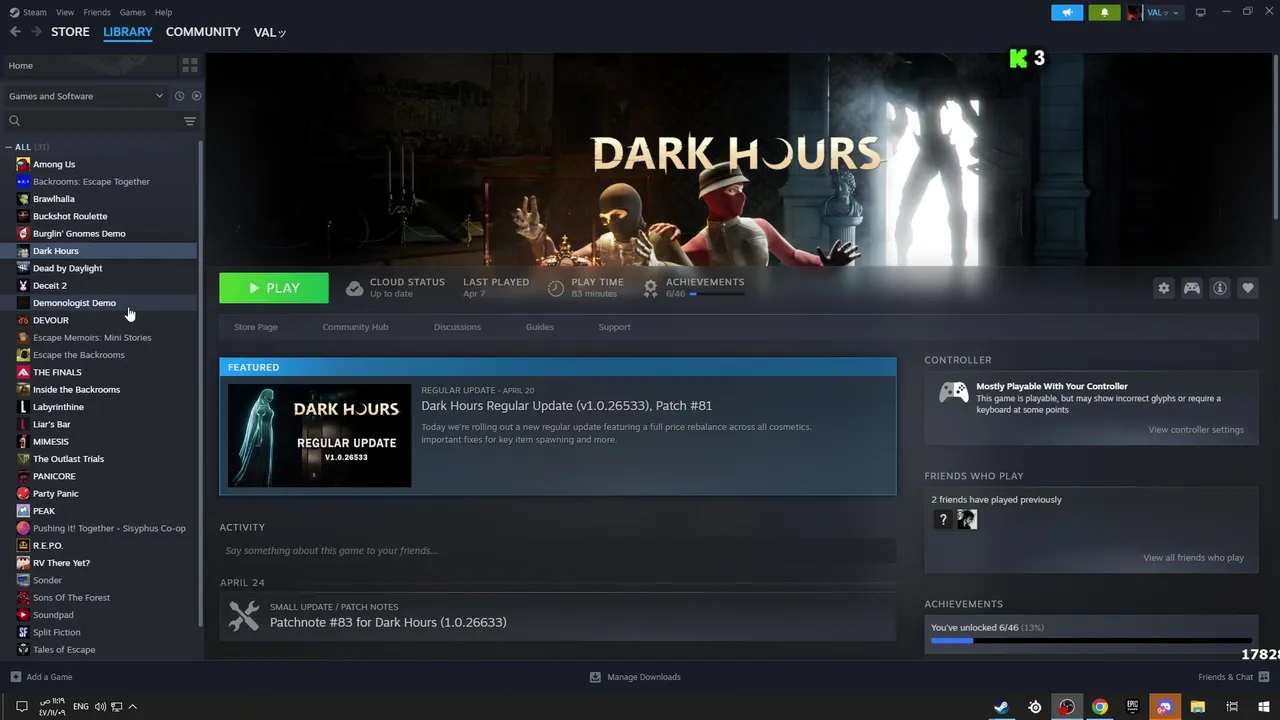Click the Manage Downloads icon
Image resolution: width=1280 pixels, height=720 pixels.
pos(595,677)
